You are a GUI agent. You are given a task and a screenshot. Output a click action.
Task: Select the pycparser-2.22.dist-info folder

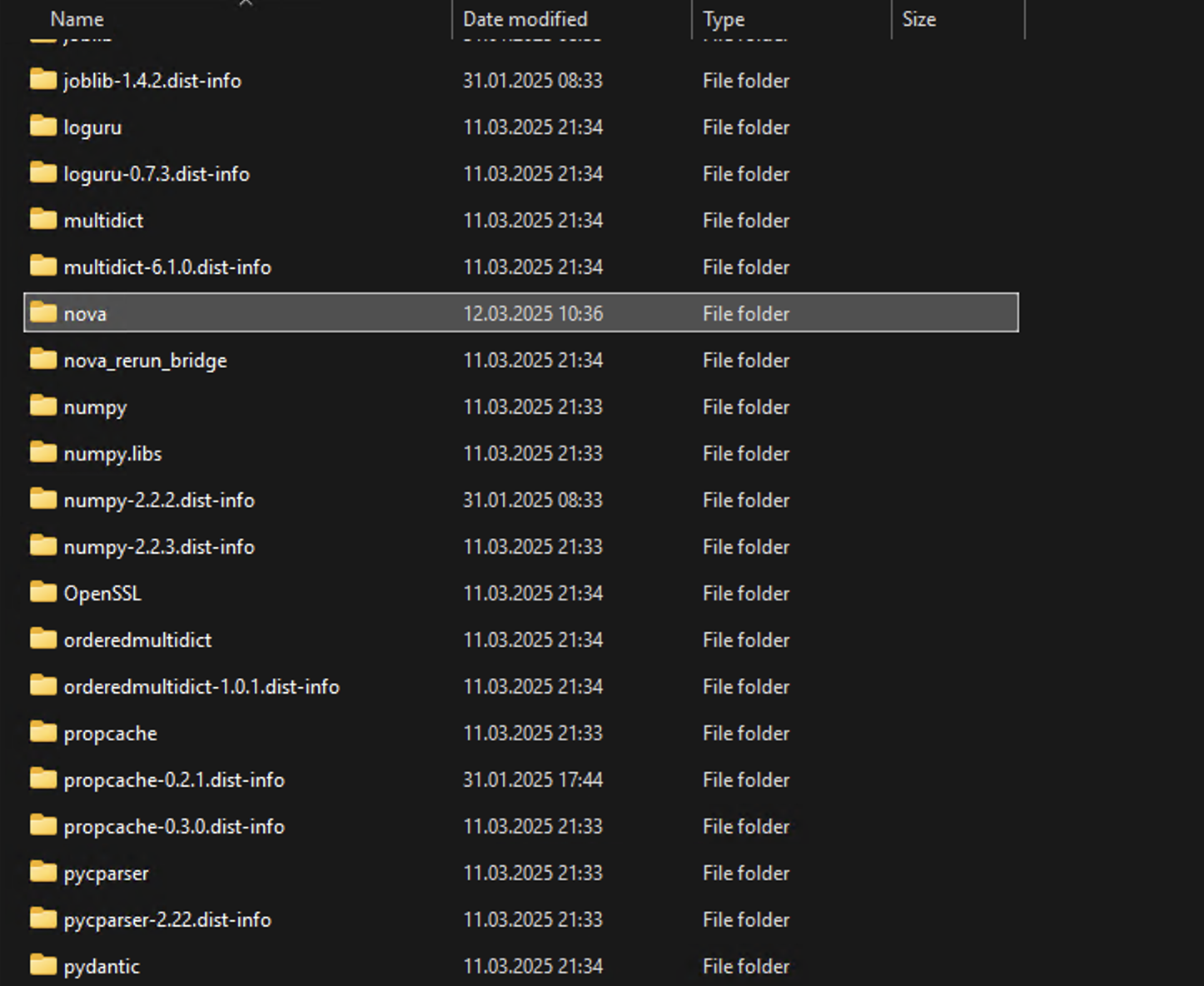coord(167,919)
